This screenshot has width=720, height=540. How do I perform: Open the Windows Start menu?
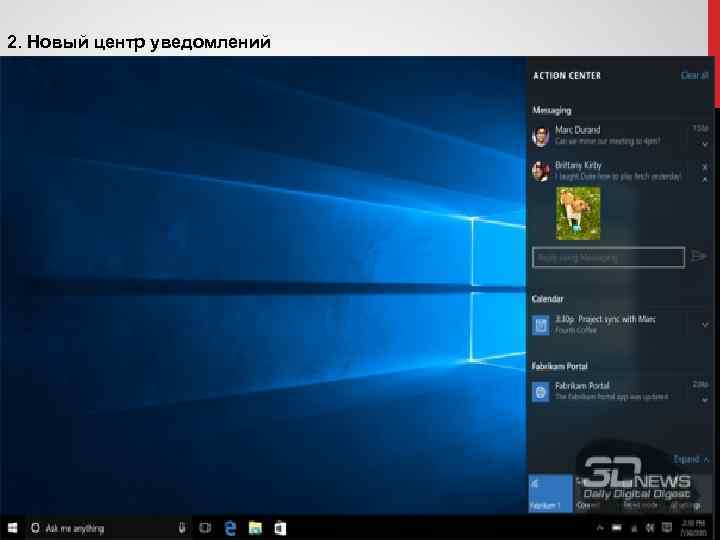pos(12,528)
